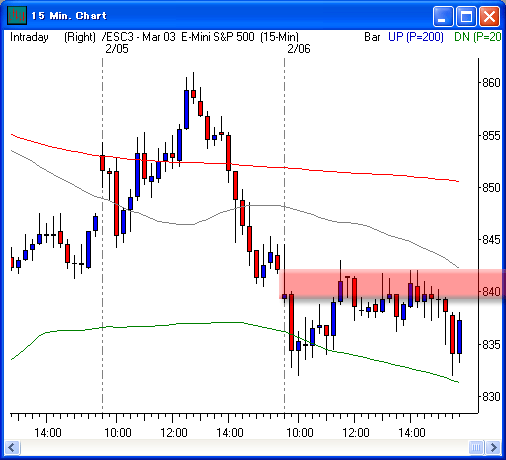Screen dimensions: 506x460
Task: Click the 'Bar' label in the header
Action: click(372, 37)
